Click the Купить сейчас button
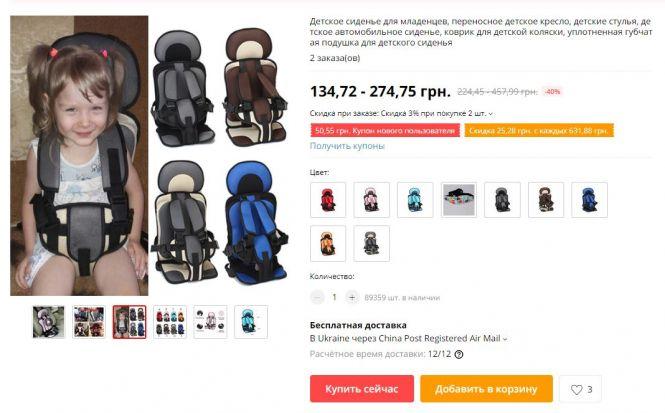The height and width of the screenshot is (413, 665). (x=362, y=388)
